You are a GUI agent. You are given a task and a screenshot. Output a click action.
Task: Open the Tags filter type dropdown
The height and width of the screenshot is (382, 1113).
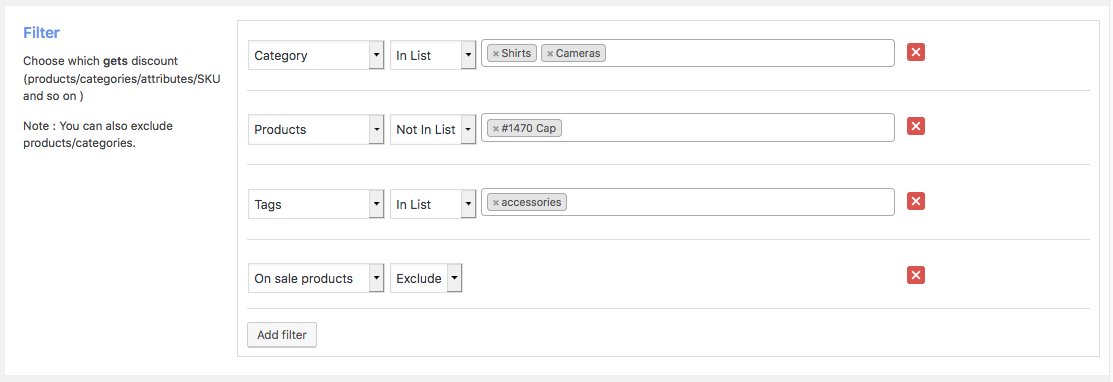[x=316, y=204]
